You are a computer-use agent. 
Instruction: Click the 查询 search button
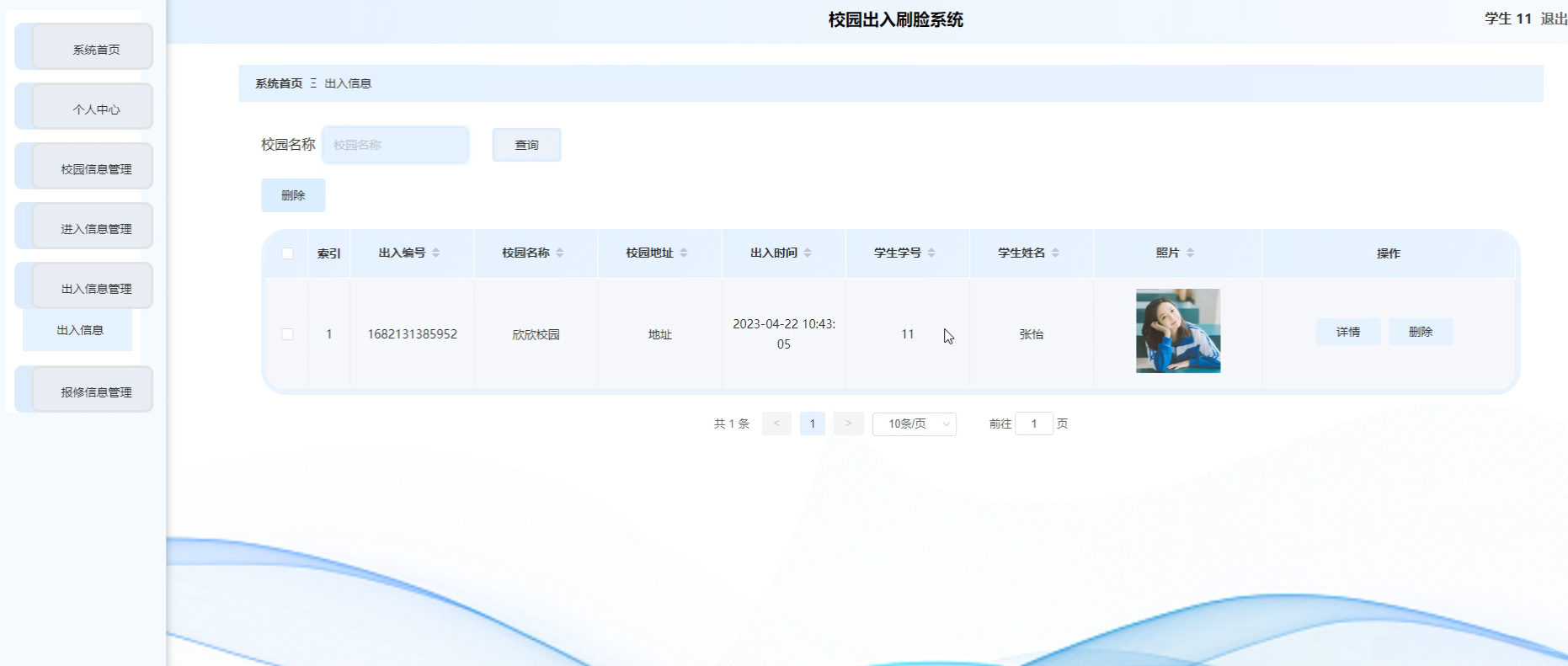pos(526,145)
